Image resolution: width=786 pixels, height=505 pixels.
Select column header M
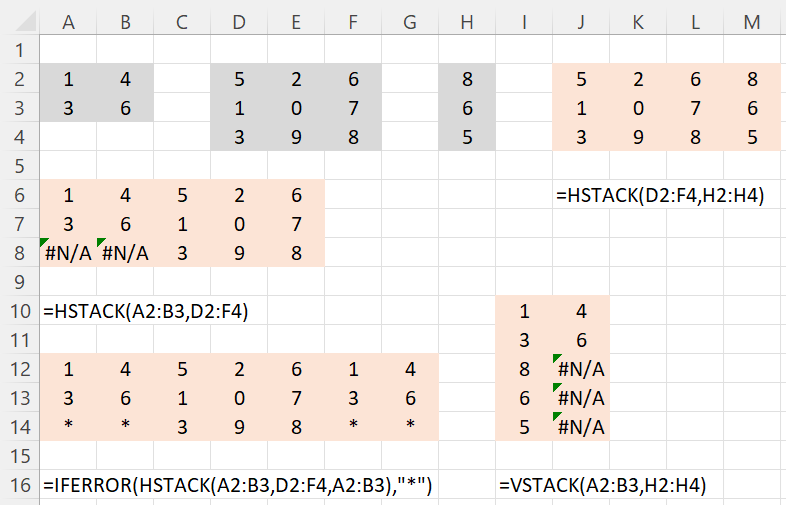click(752, 22)
